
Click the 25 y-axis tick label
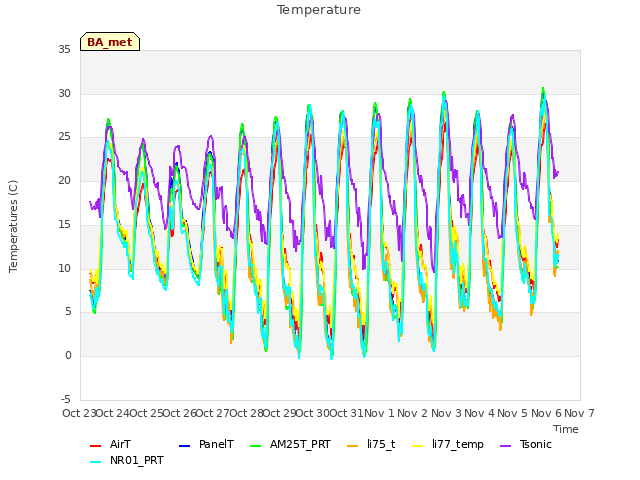[64, 137]
